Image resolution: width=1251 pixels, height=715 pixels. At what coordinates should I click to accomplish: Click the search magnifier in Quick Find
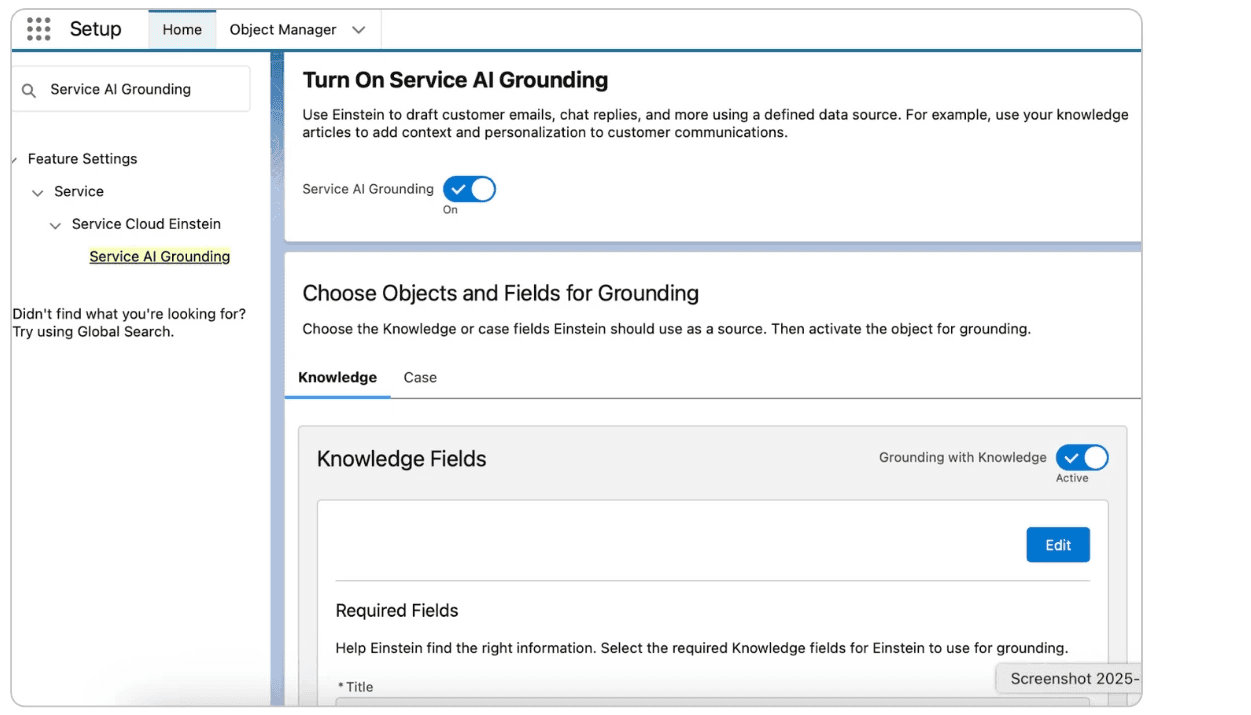pyautogui.click(x=29, y=90)
